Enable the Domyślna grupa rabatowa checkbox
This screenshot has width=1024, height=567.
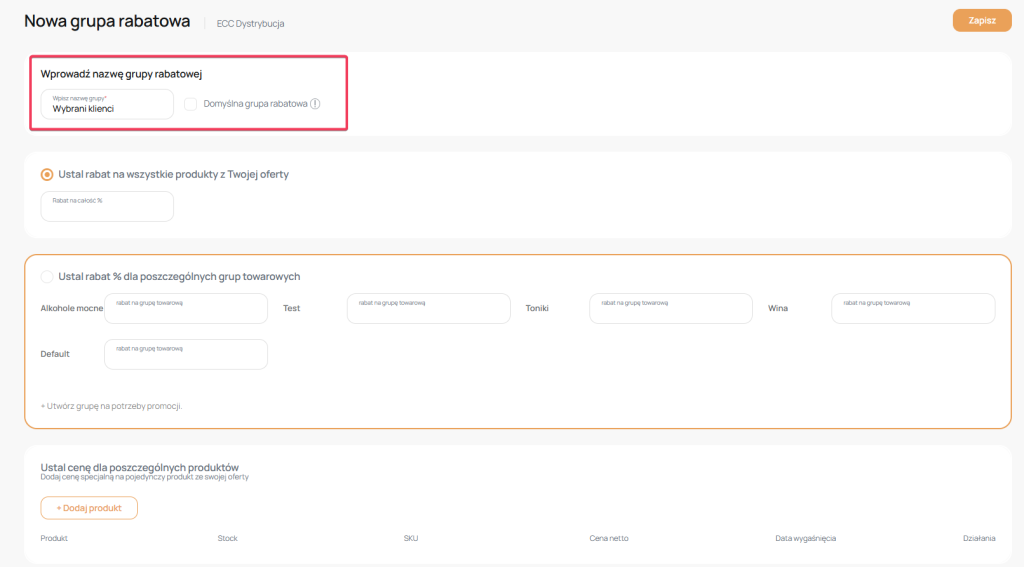190,103
